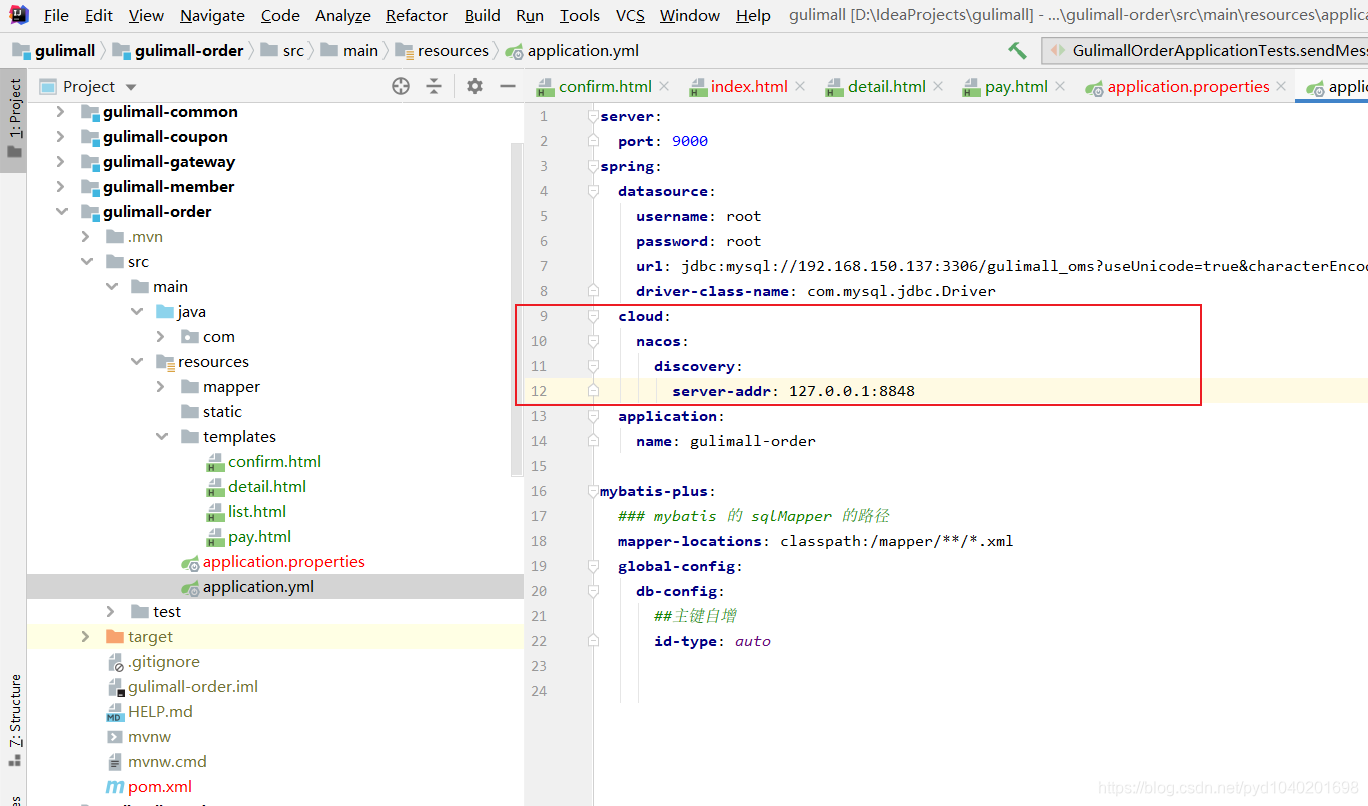The height and width of the screenshot is (806, 1368).
Task: Expand the com package
Action: click(161, 336)
